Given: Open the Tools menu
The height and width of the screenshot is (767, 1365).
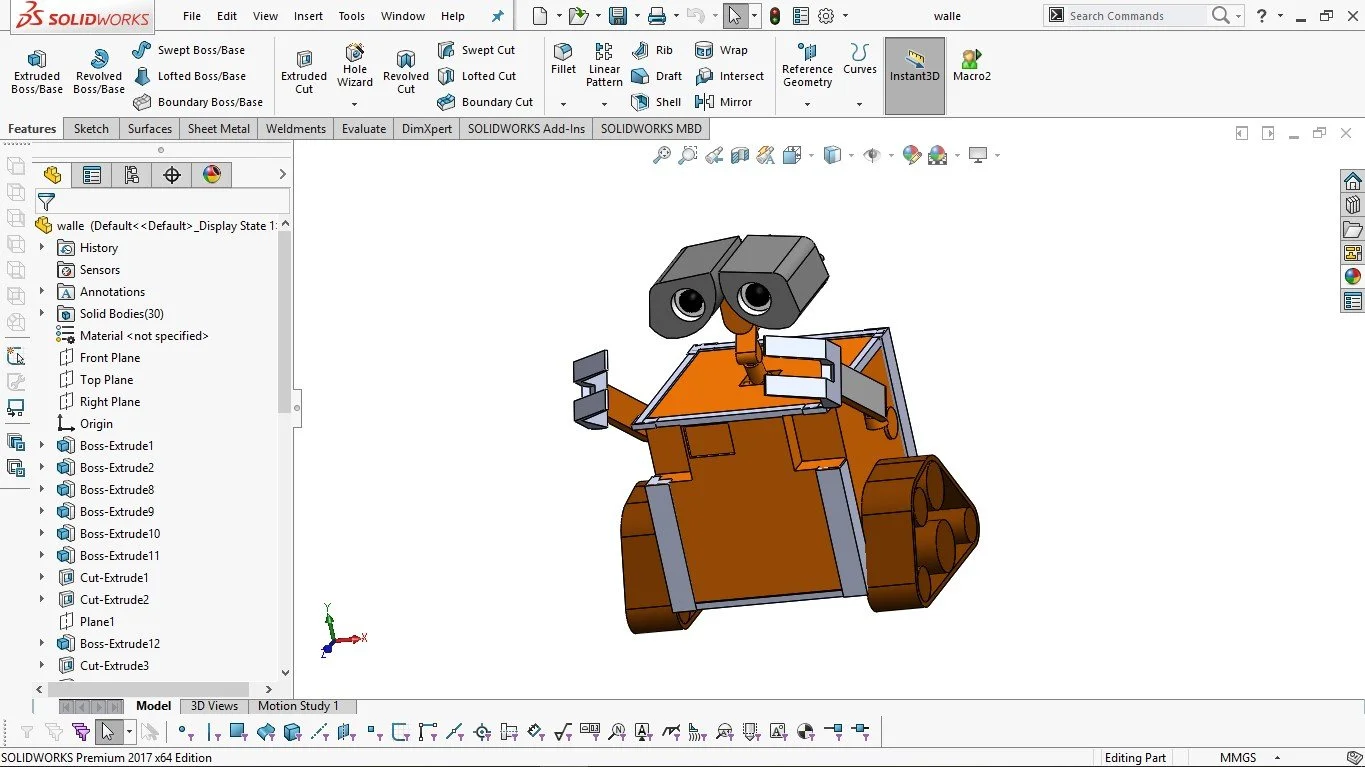Looking at the screenshot, I should (351, 16).
